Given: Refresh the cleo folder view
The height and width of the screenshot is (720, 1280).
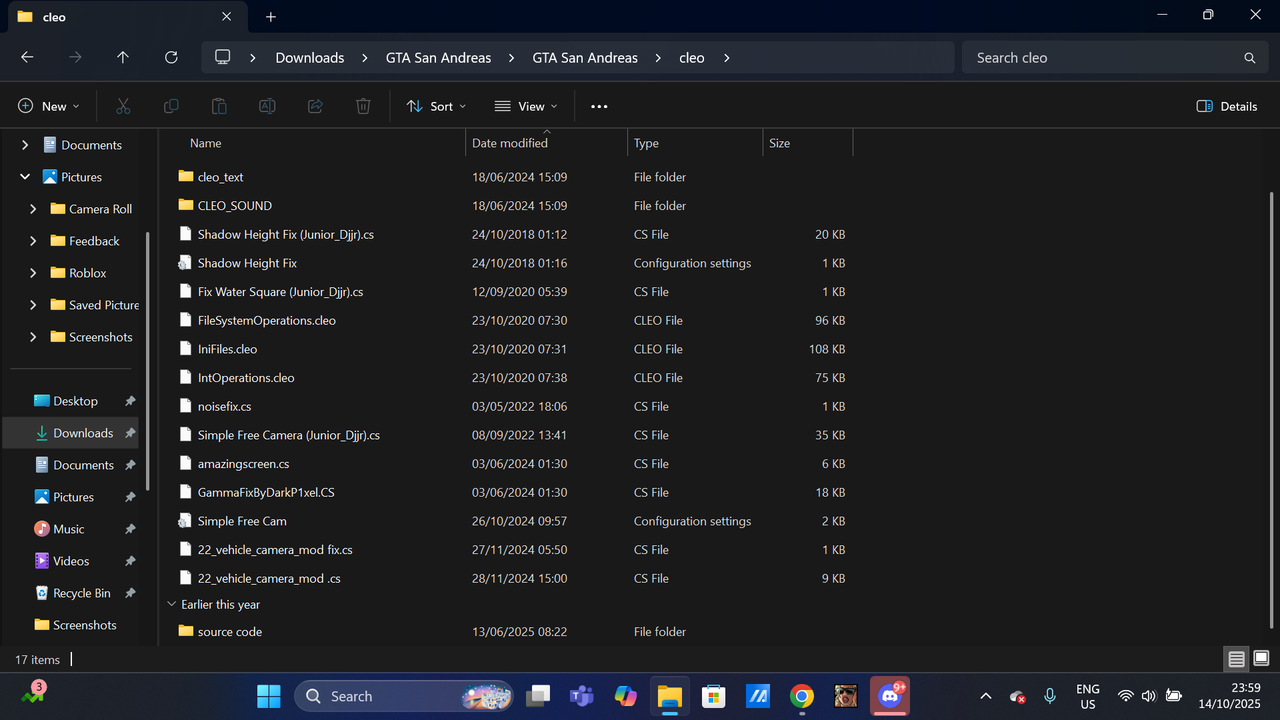Looking at the screenshot, I should click(171, 58).
